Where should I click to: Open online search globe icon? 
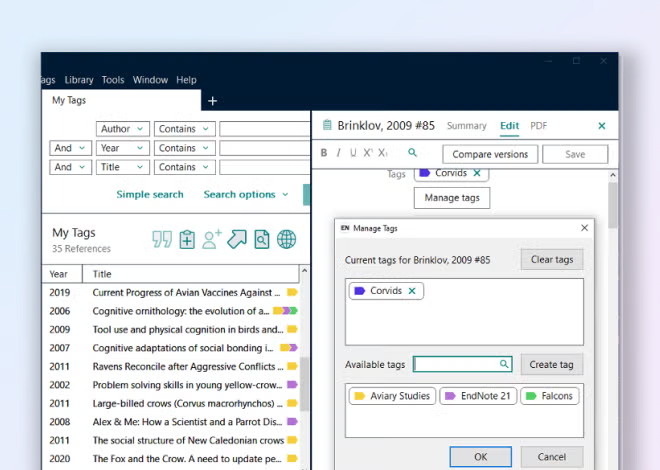pyautogui.click(x=286, y=239)
